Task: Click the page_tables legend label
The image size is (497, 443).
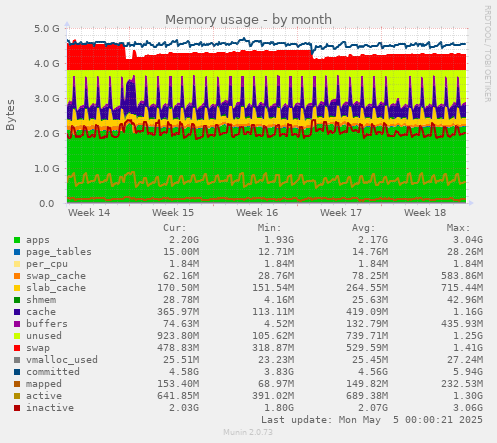Action: pos(59,252)
